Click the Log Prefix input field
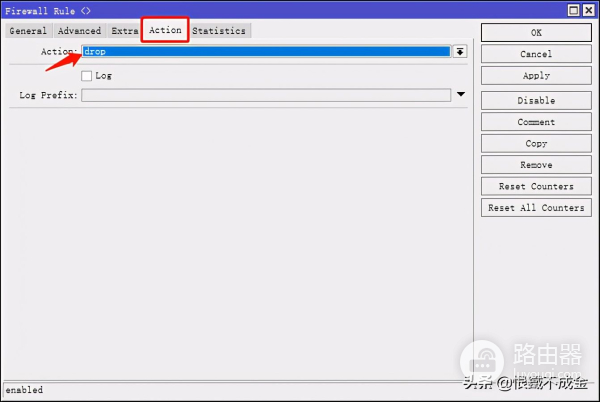This screenshot has height=402, width=600. pyautogui.click(x=266, y=95)
